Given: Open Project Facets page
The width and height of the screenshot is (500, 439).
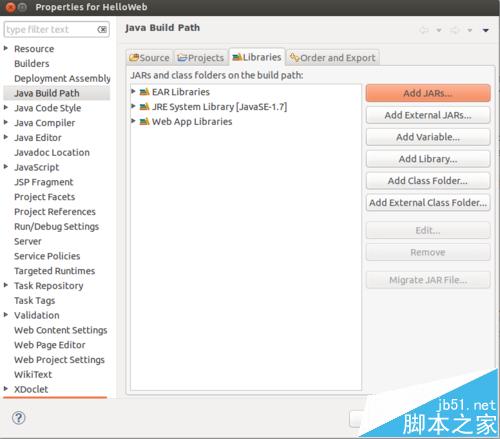Looking at the screenshot, I should [x=45, y=197].
